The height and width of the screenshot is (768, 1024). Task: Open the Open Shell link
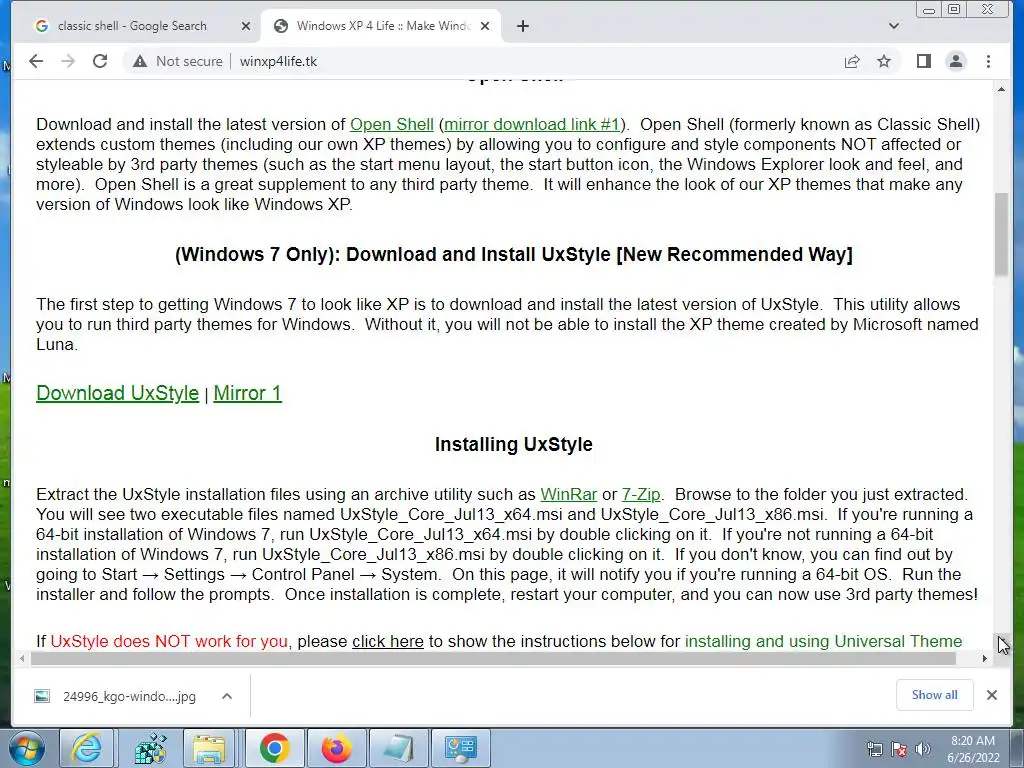(x=392, y=124)
